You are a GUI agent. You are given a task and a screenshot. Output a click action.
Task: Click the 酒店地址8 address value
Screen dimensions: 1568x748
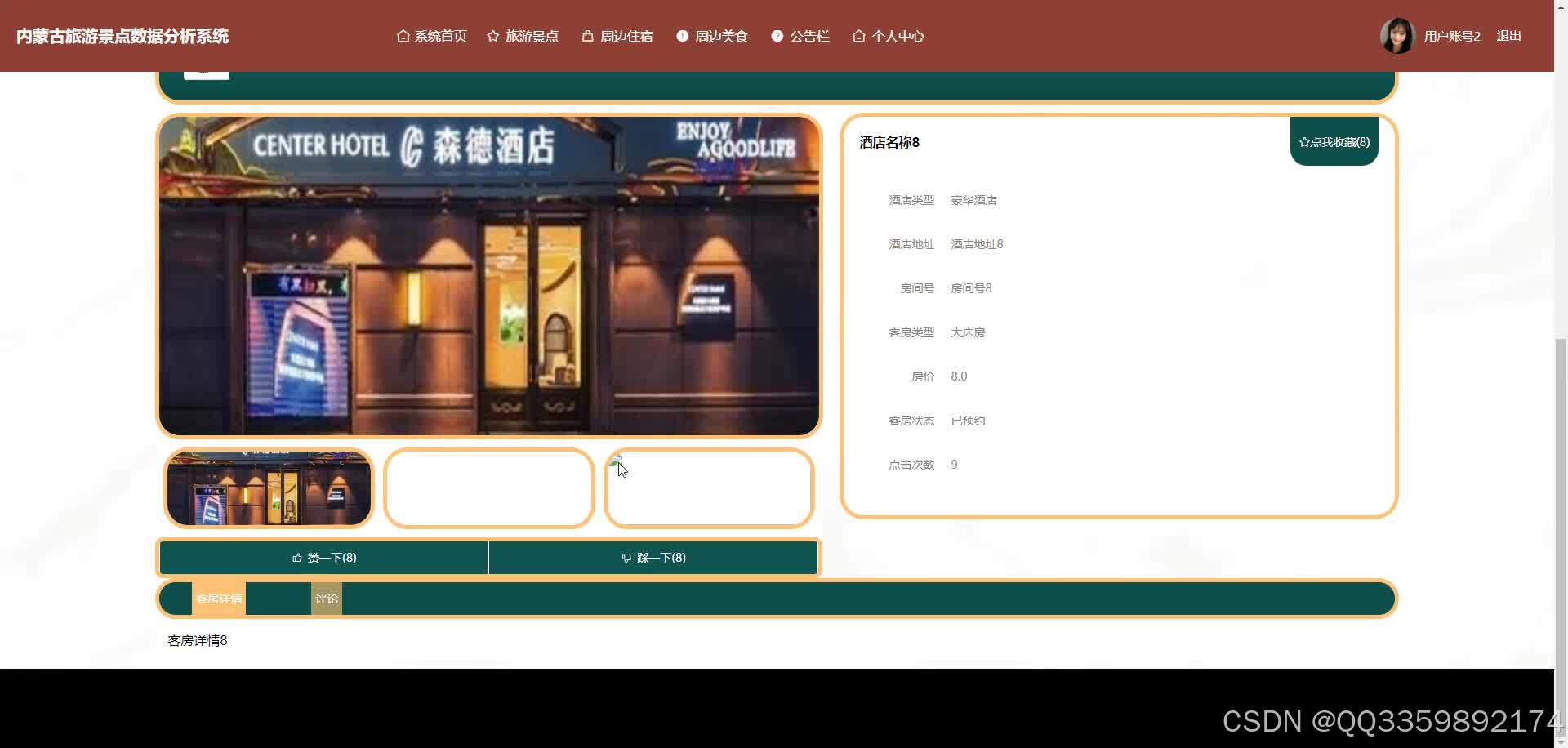(x=977, y=244)
